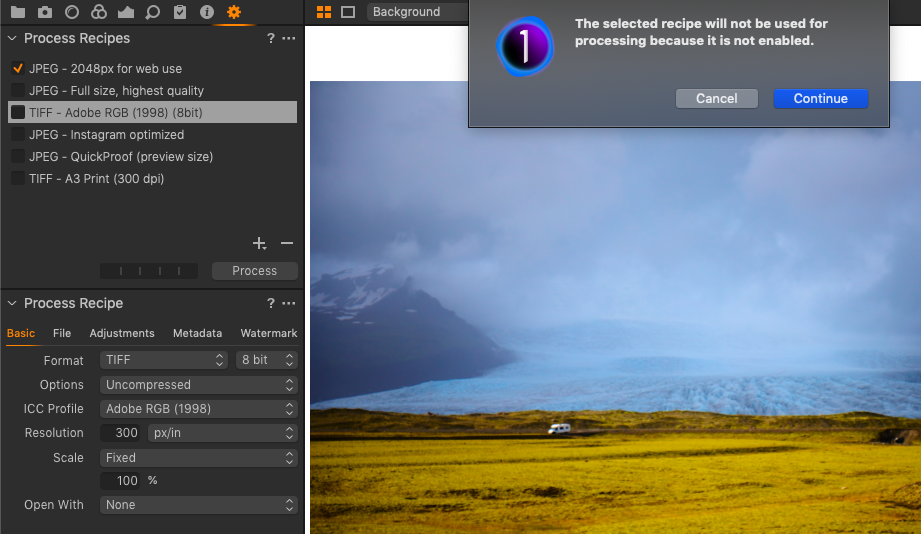Open Process Recipes panel options menu
The height and width of the screenshot is (534, 921).
click(x=288, y=38)
